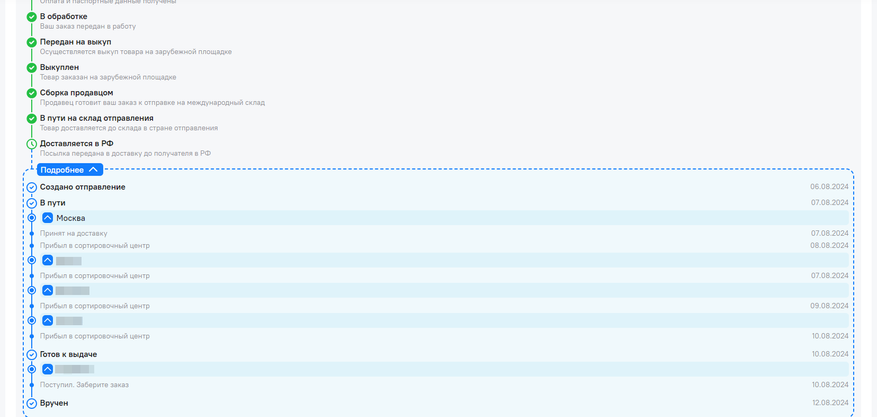Viewport: 877px width, 417px height.
Task: Click description Товар заказан на зарубежной площадке
Action: pos(108,77)
